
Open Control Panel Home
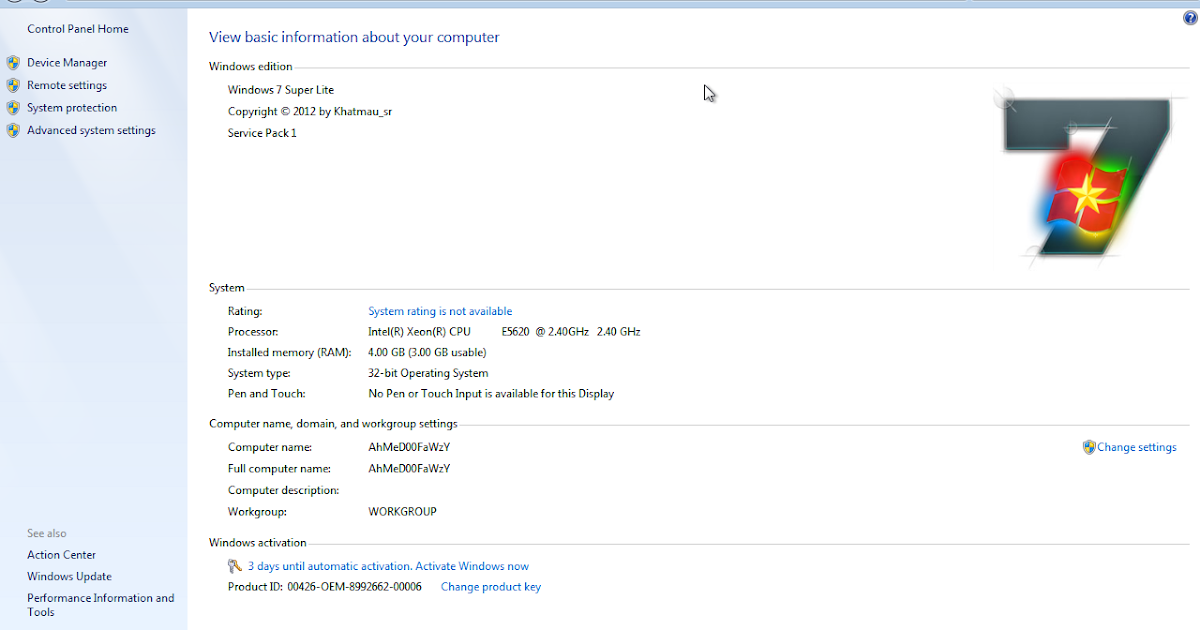point(78,29)
